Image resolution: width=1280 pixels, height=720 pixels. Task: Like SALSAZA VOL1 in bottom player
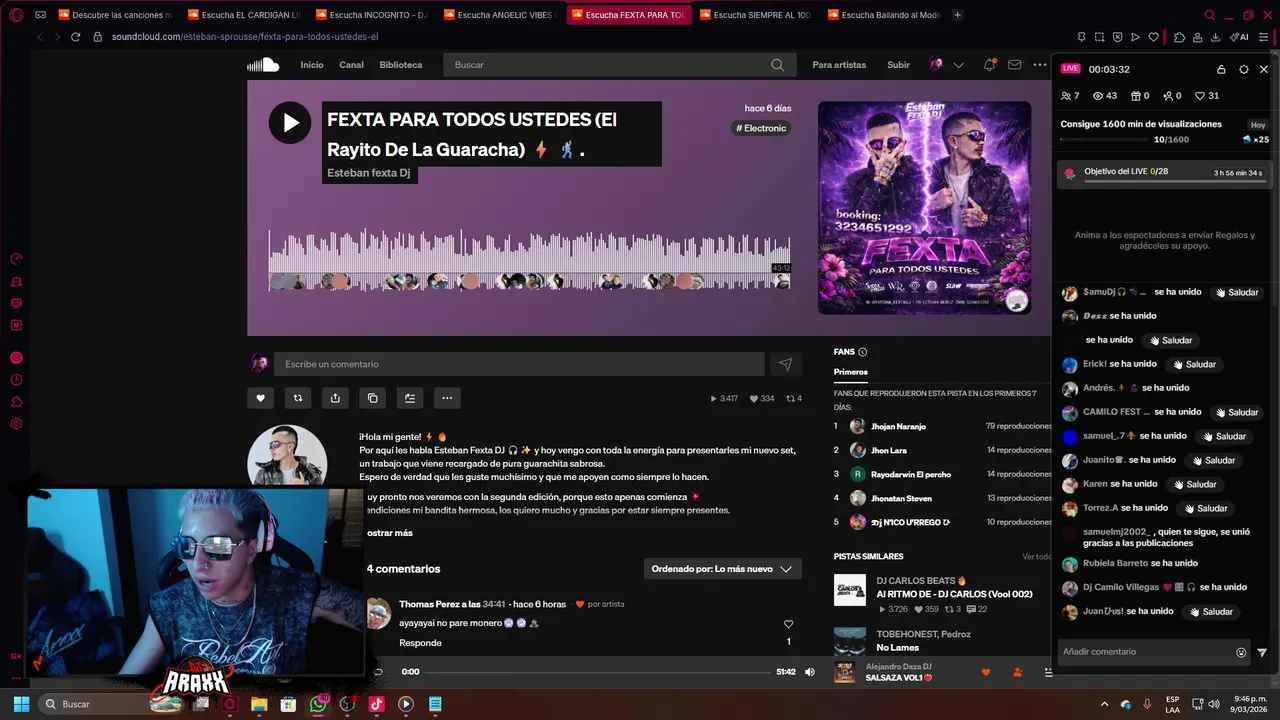tap(986, 672)
